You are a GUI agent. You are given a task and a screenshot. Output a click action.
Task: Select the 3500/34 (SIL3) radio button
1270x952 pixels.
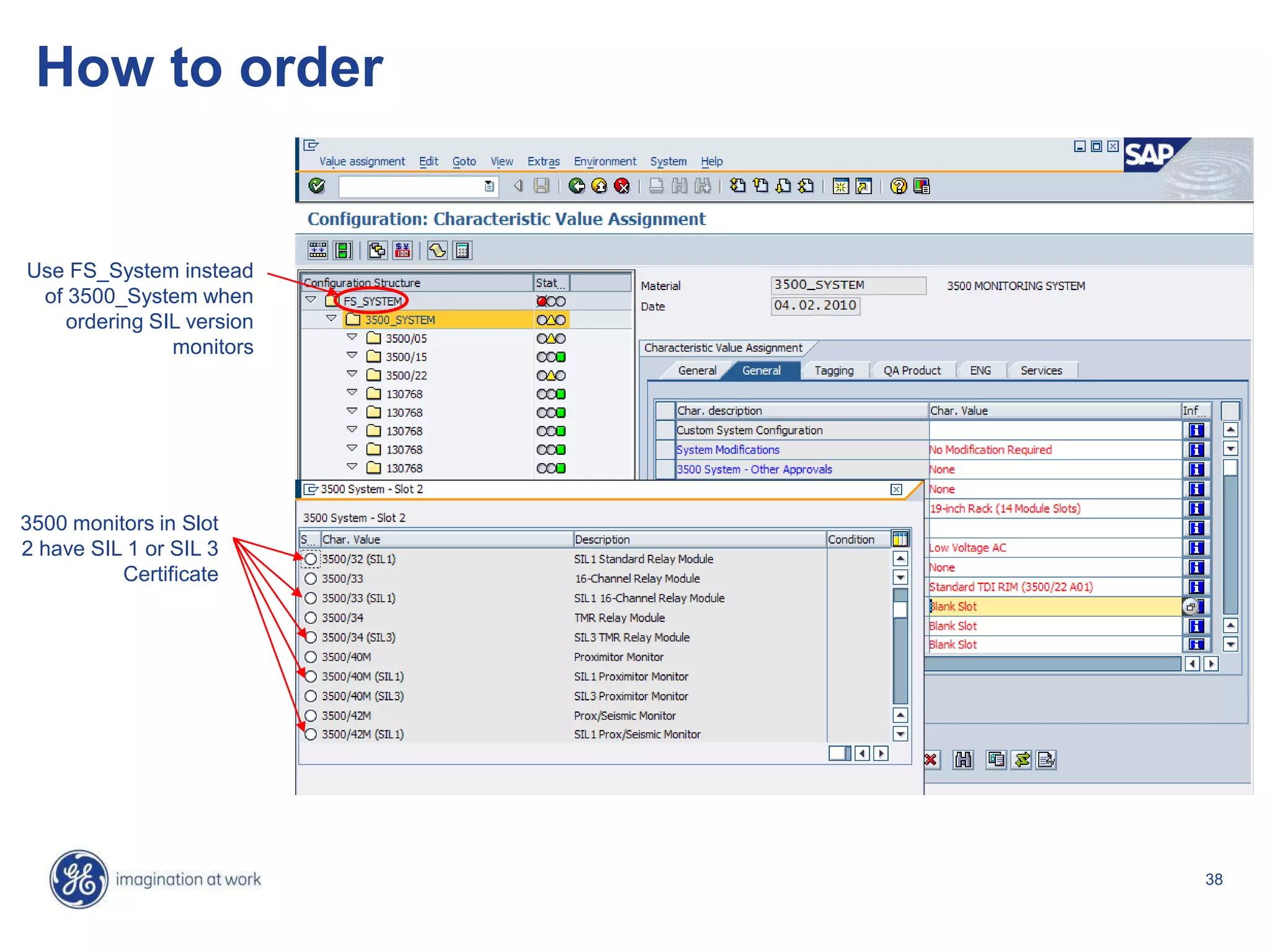coord(311,637)
